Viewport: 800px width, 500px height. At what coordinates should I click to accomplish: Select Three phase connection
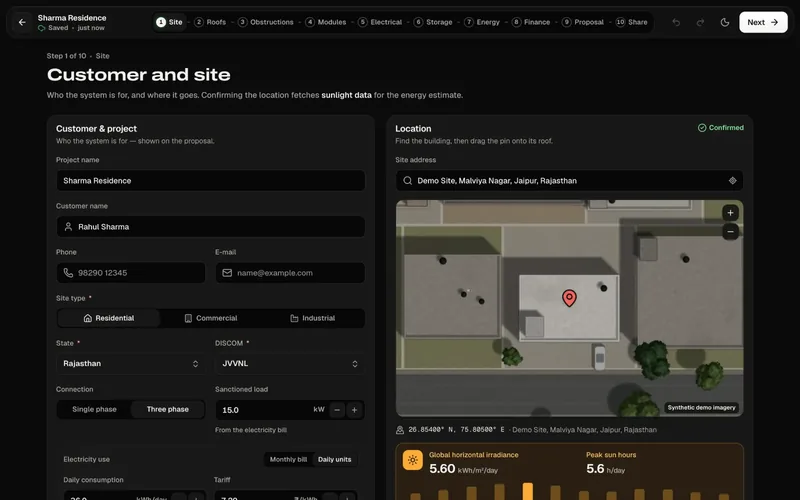click(x=168, y=409)
